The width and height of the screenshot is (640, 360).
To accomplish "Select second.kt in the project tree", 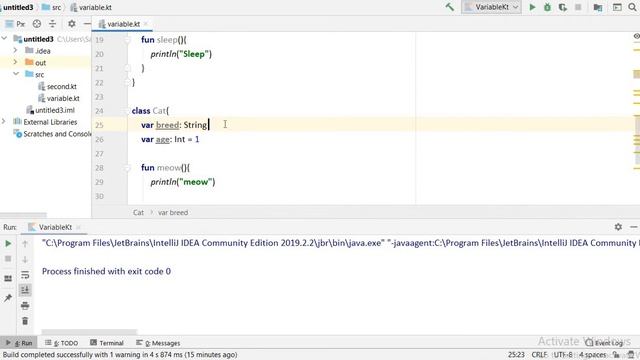I will 58,86.
